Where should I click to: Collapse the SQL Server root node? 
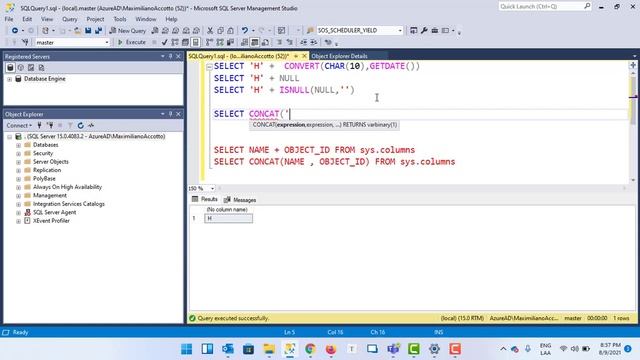[x=9, y=137]
